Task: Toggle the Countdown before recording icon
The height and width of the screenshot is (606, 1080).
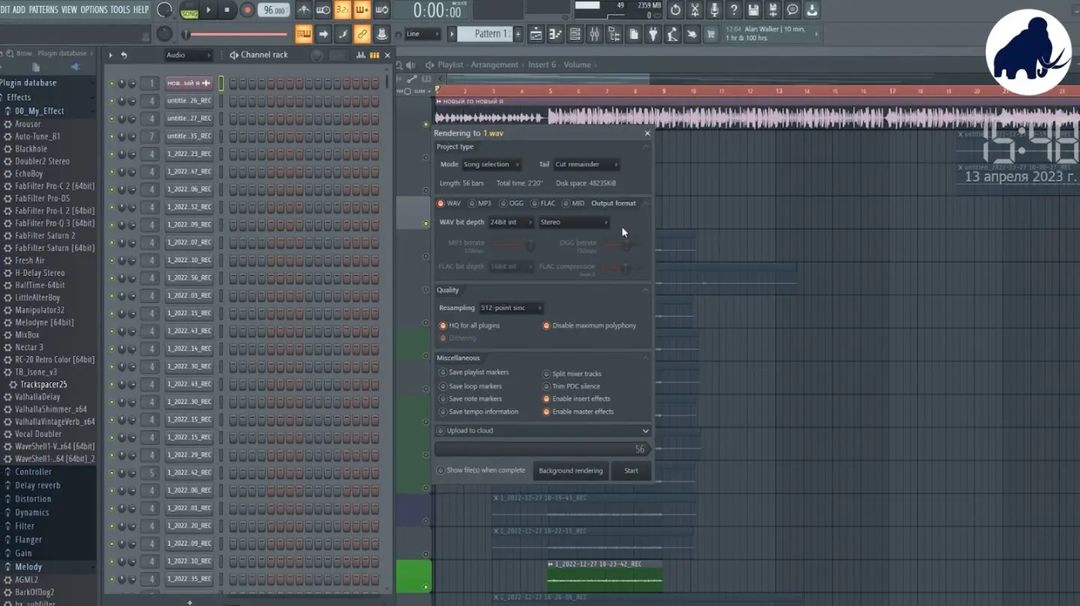Action: click(x=342, y=10)
